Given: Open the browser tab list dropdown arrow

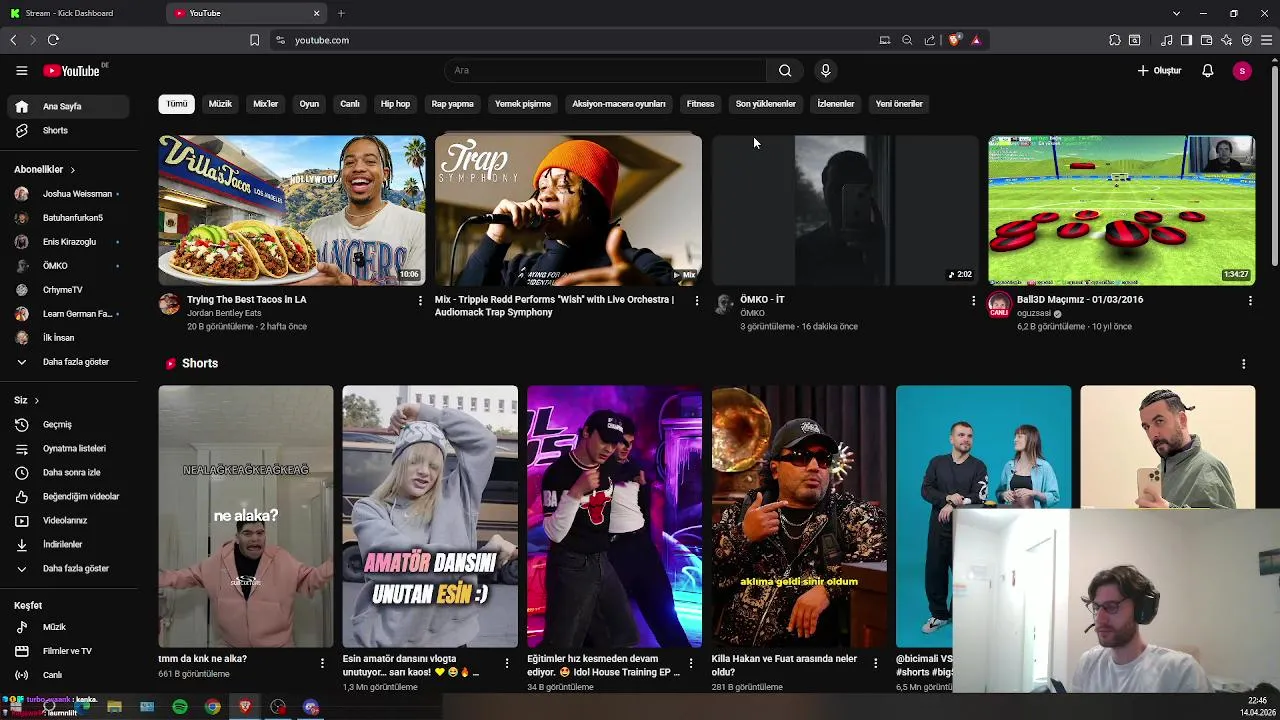Looking at the screenshot, I should pyautogui.click(x=1176, y=13).
